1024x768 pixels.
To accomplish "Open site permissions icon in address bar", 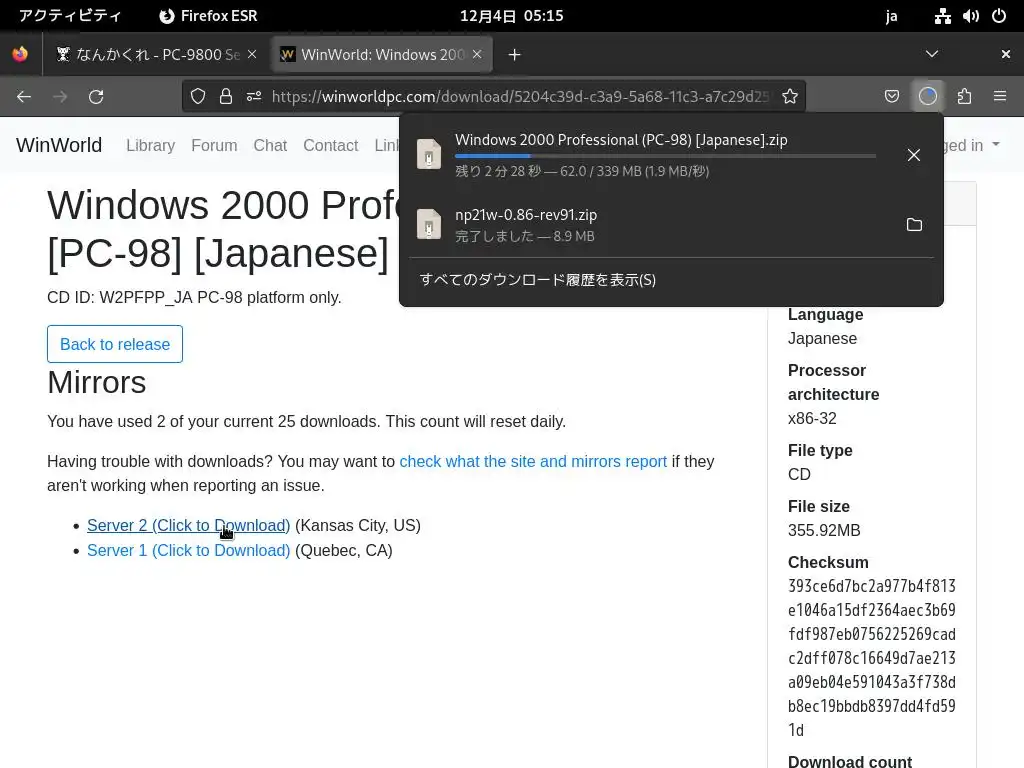I will pos(254,97).
